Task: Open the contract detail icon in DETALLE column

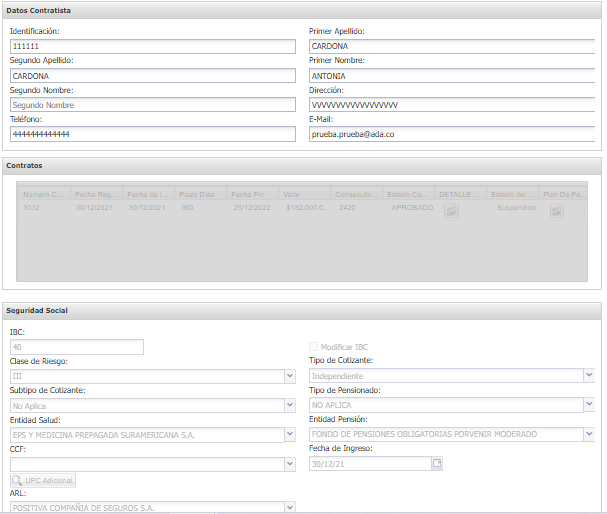Action: tap(451, 210)
